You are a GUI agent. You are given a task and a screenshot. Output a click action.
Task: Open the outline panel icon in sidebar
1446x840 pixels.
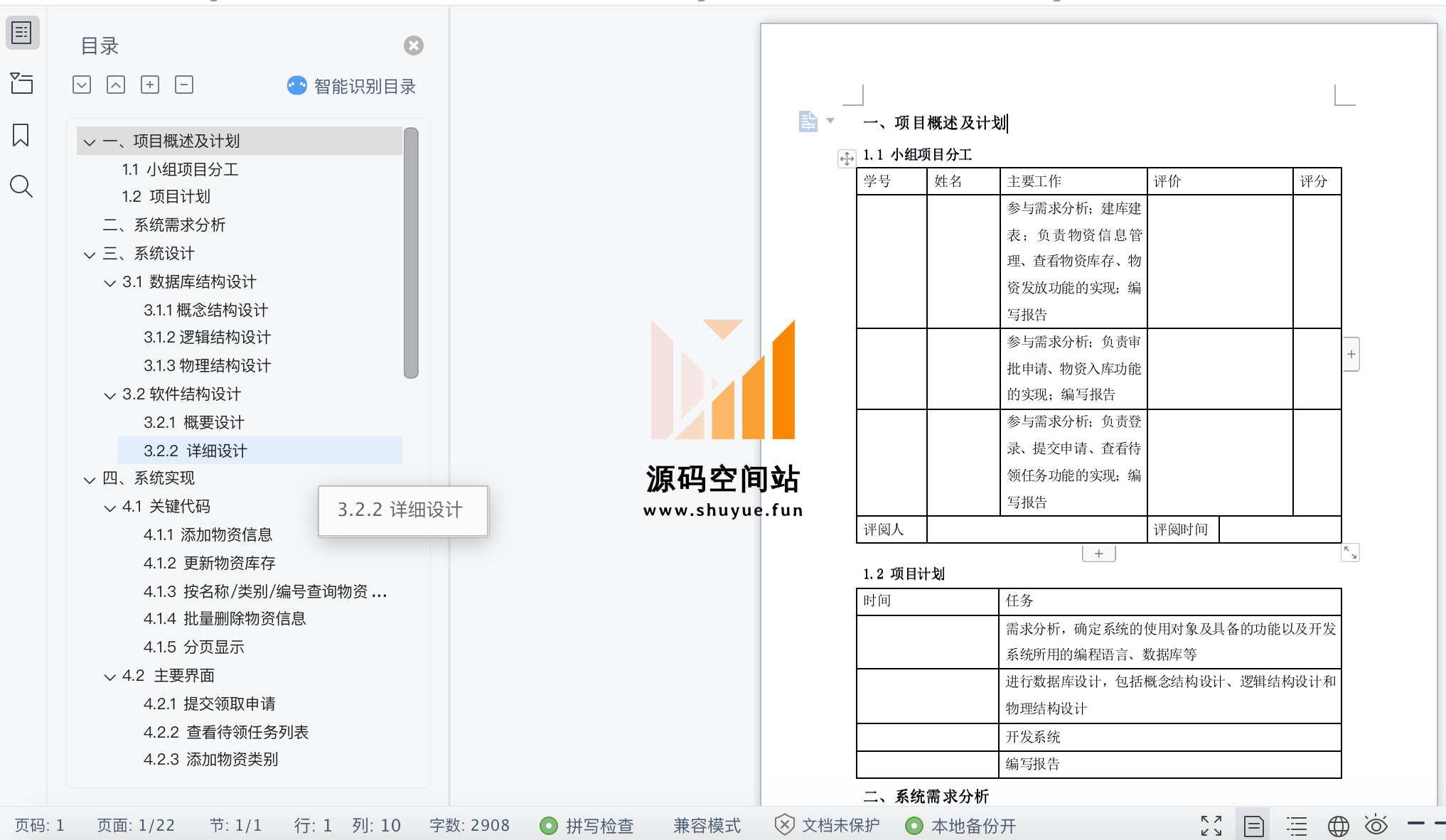click(22, 33)
